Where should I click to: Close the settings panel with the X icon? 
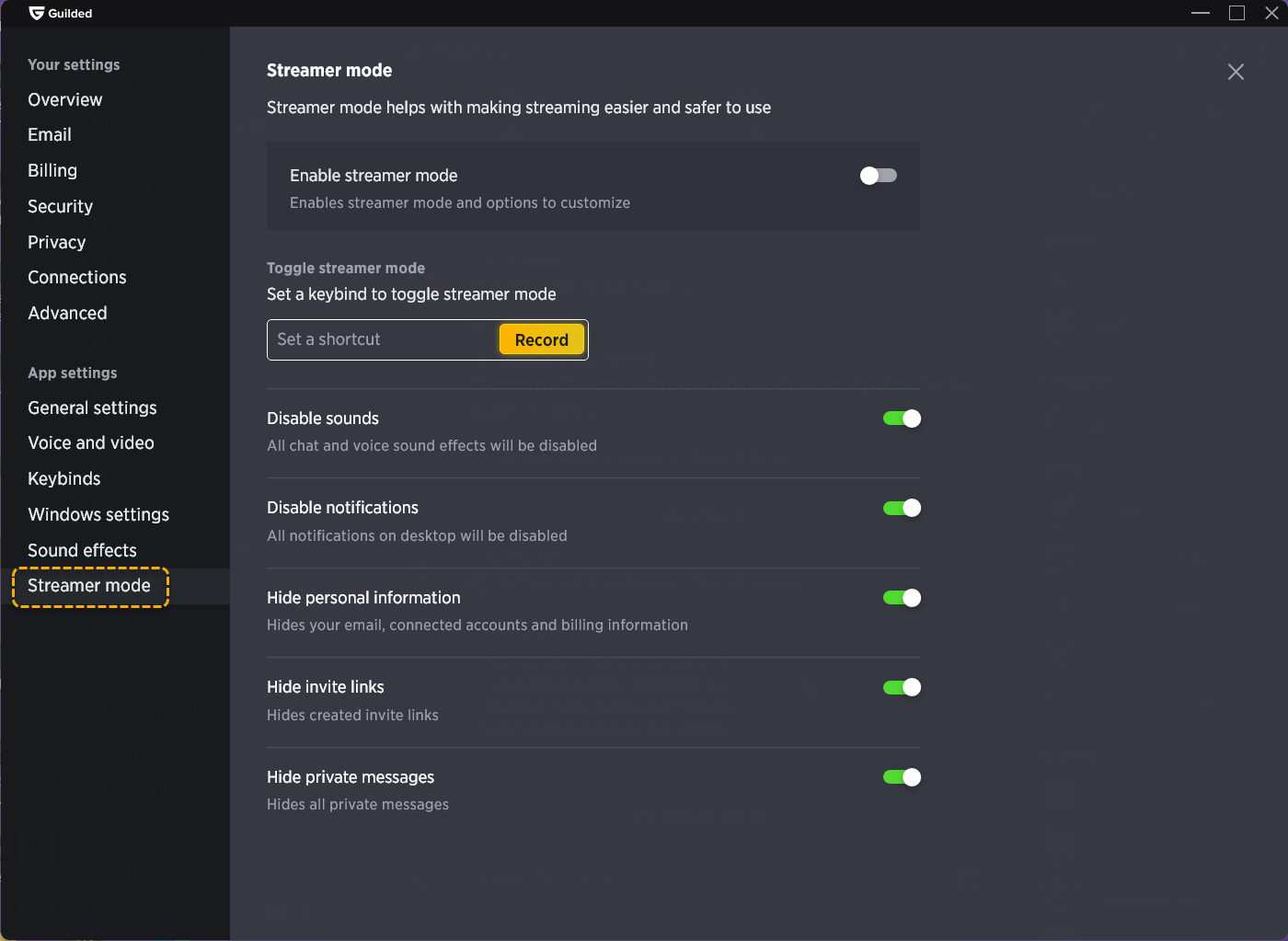(1236, 72)
